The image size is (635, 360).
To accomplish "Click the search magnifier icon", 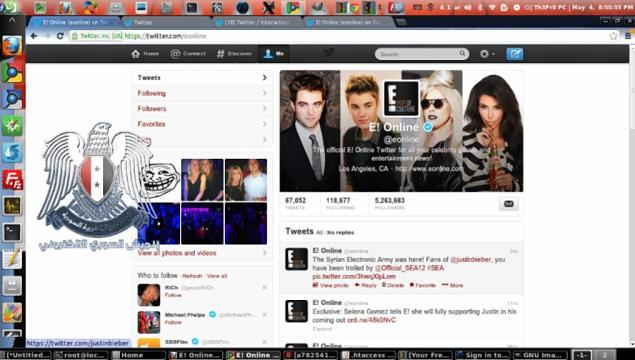I will click(x=462, y=53).
